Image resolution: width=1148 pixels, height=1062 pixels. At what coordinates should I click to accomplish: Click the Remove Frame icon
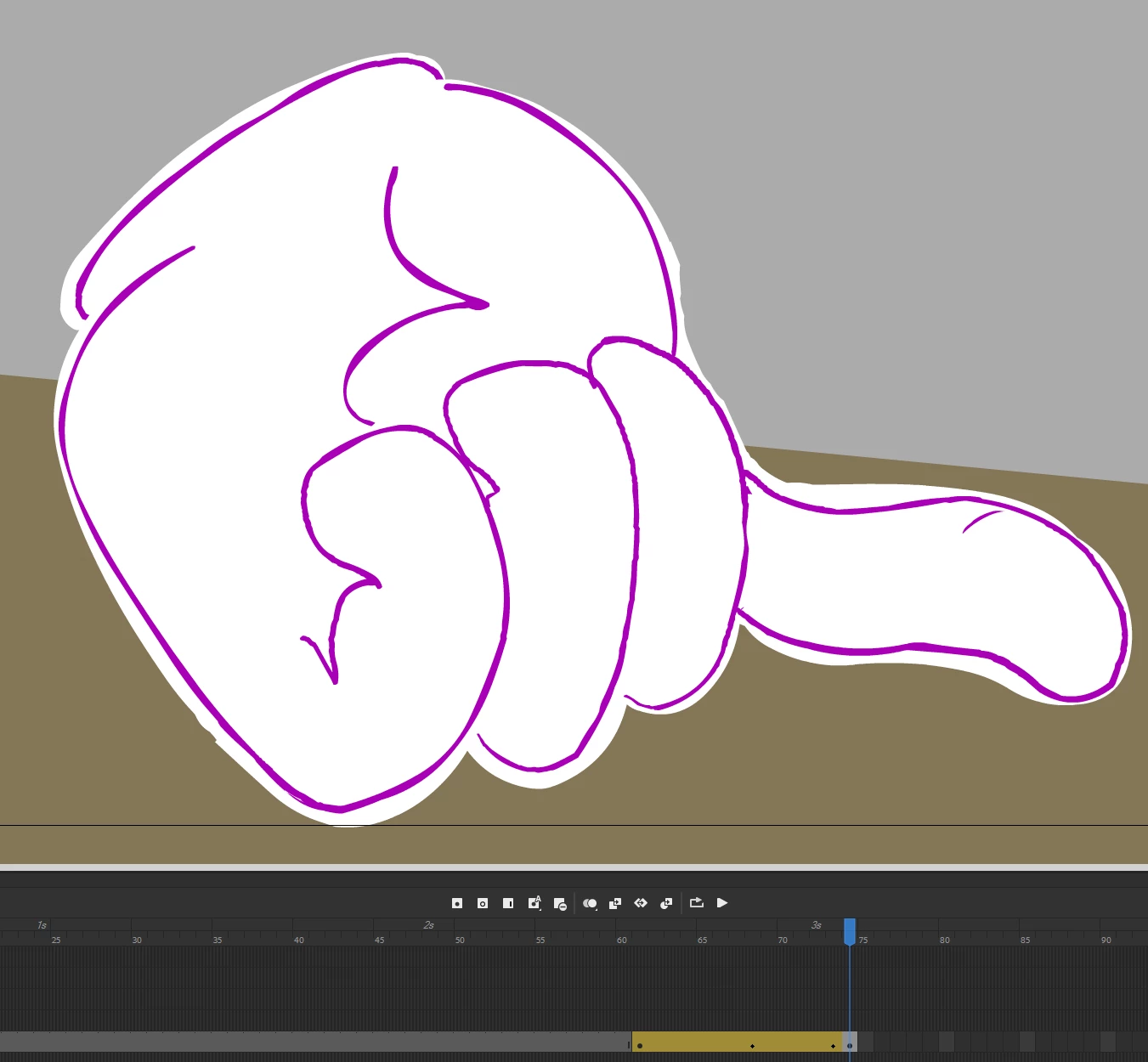tap(560, 904)
